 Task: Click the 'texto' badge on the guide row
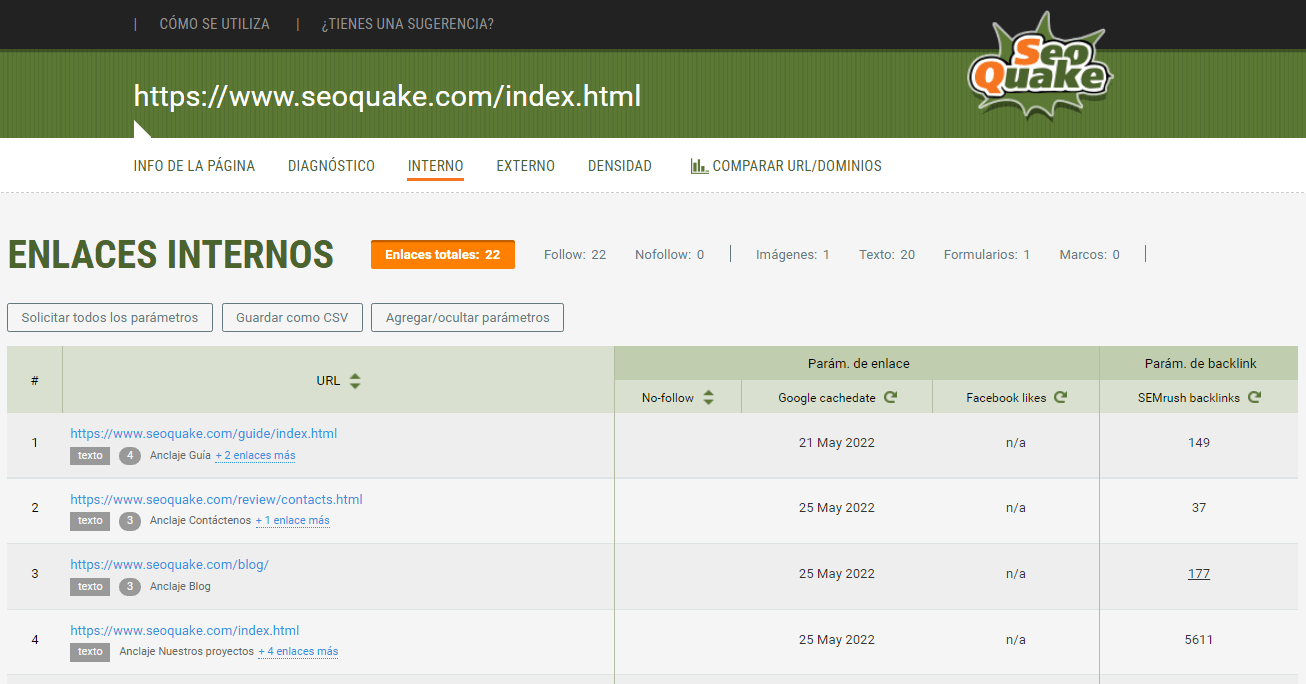point(89,455)
